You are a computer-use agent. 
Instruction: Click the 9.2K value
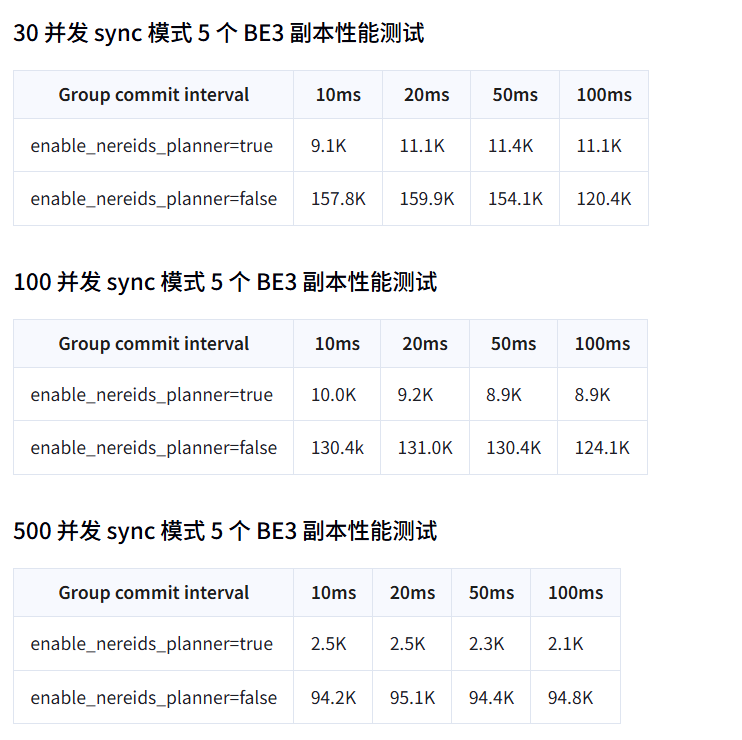point(415,395)
